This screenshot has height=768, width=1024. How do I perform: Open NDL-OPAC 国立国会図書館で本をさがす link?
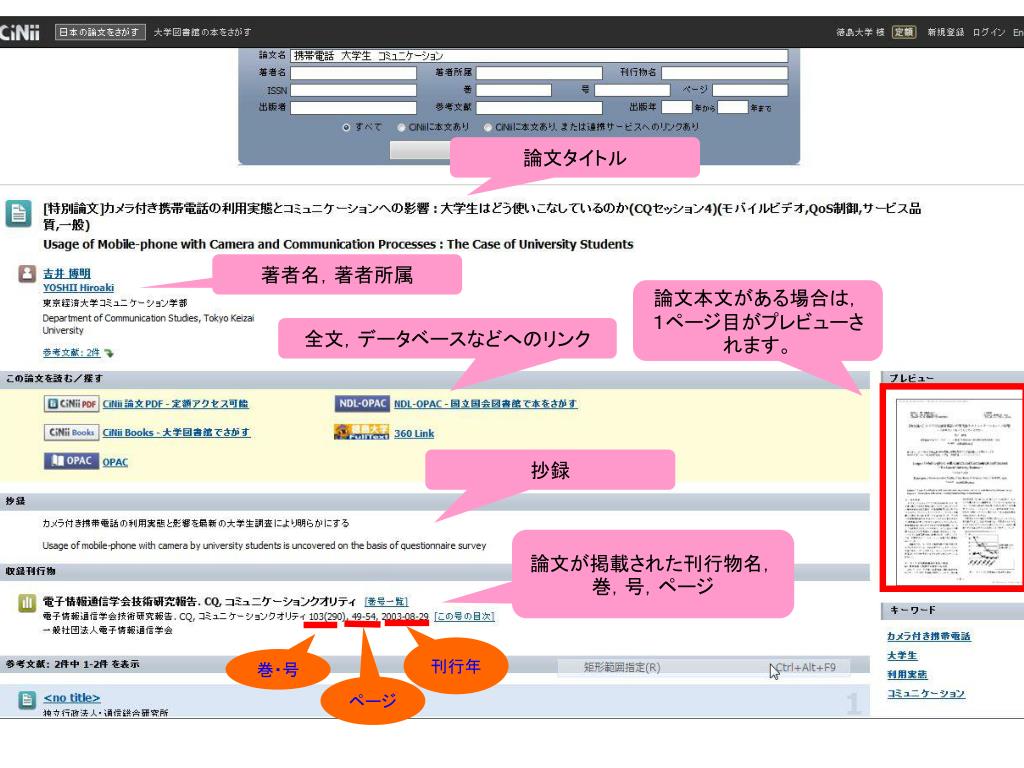click(485, 404)
